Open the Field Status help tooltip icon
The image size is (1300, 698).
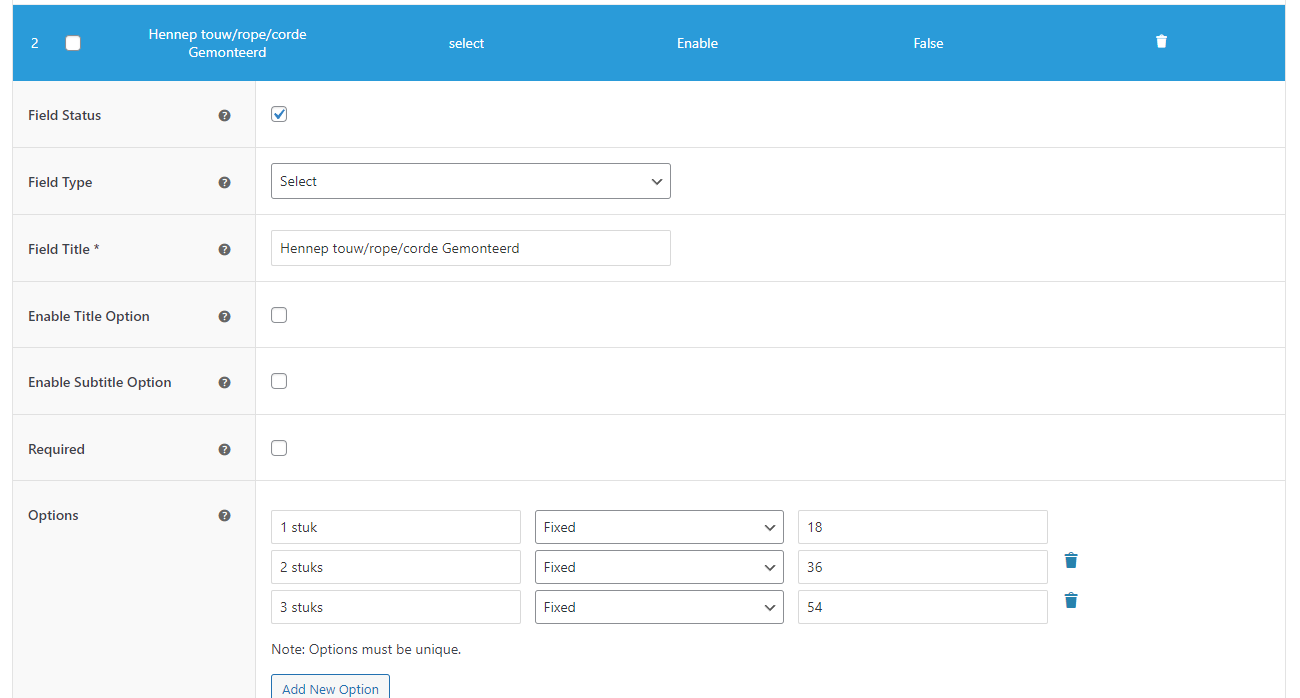224,116
